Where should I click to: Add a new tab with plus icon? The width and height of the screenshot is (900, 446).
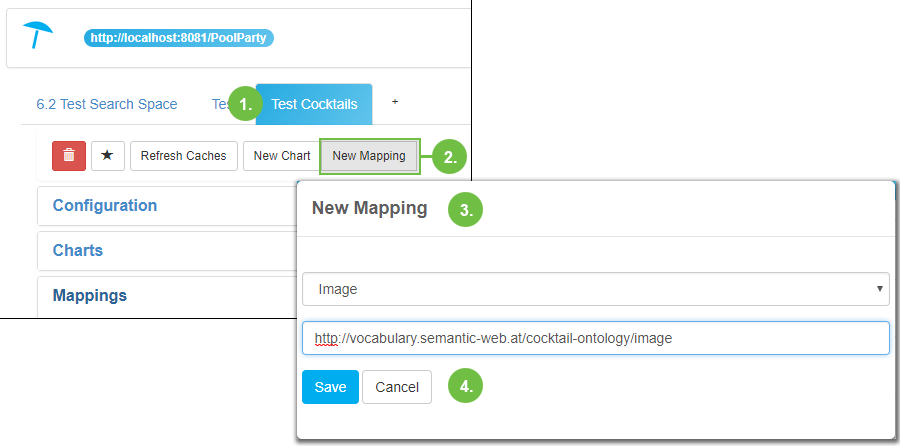pos(395,102)
